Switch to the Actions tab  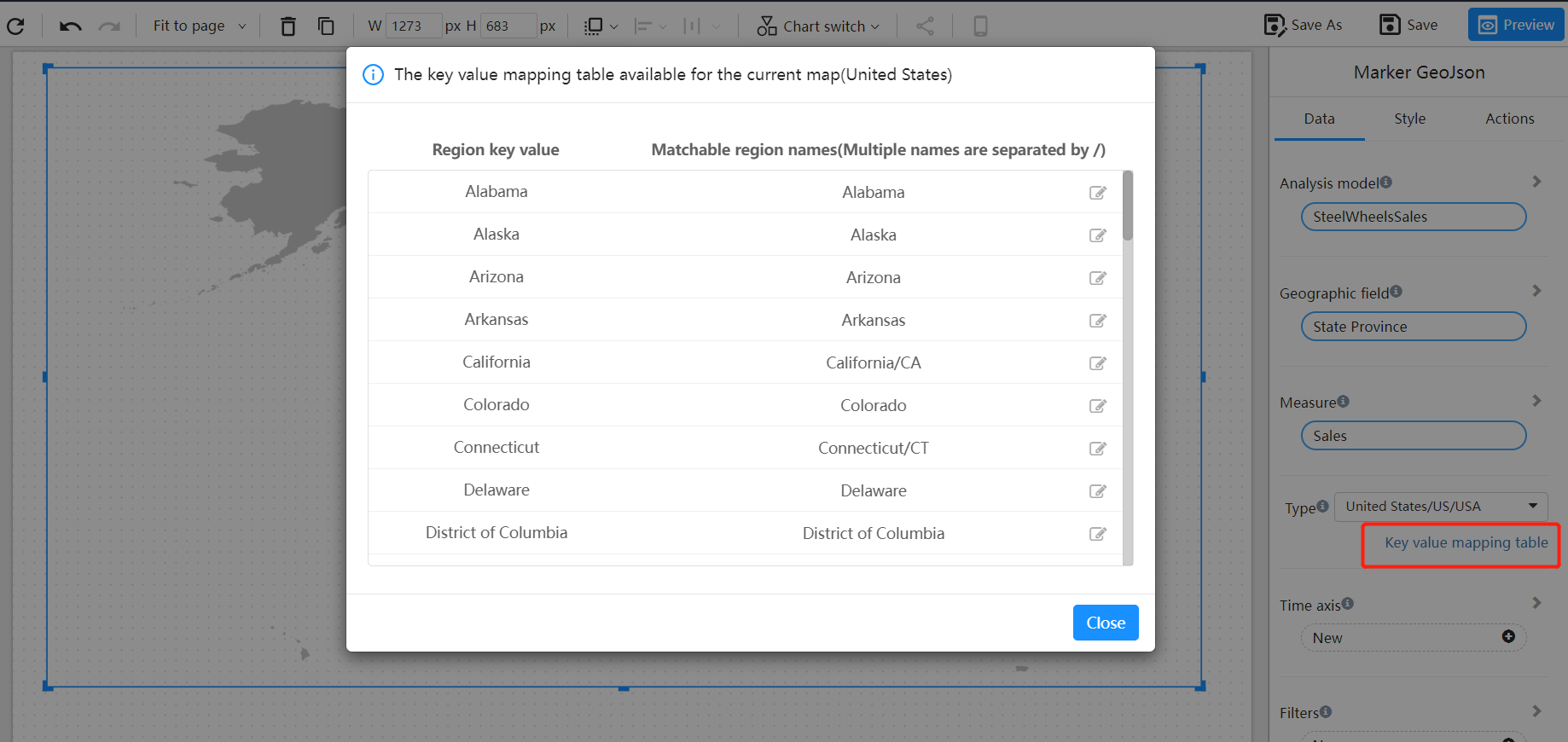(x=1509, y=119)
